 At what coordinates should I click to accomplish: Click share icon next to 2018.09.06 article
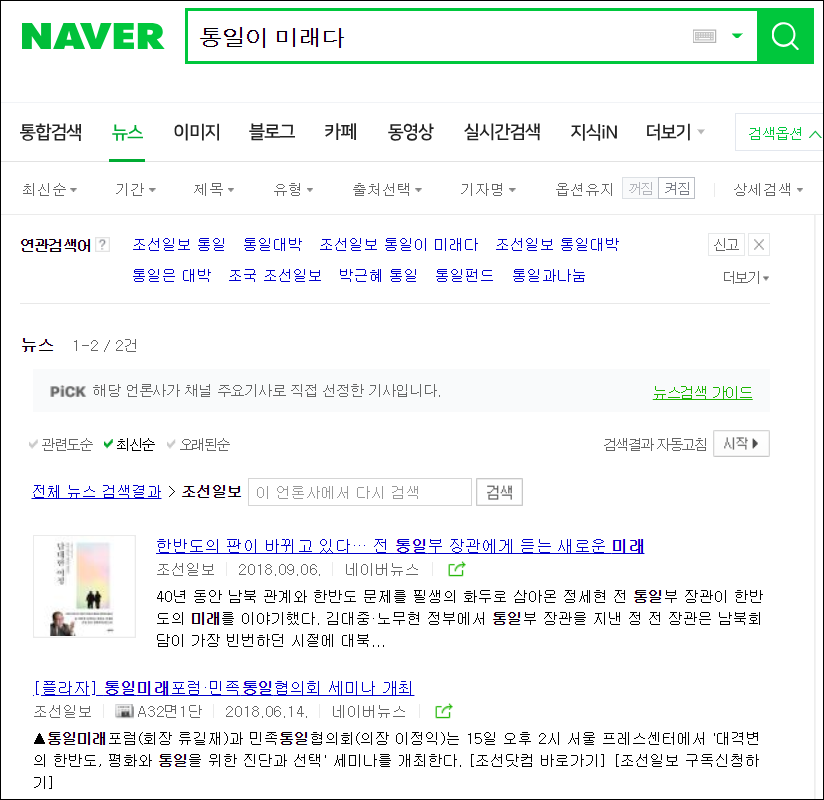[456, 569]
